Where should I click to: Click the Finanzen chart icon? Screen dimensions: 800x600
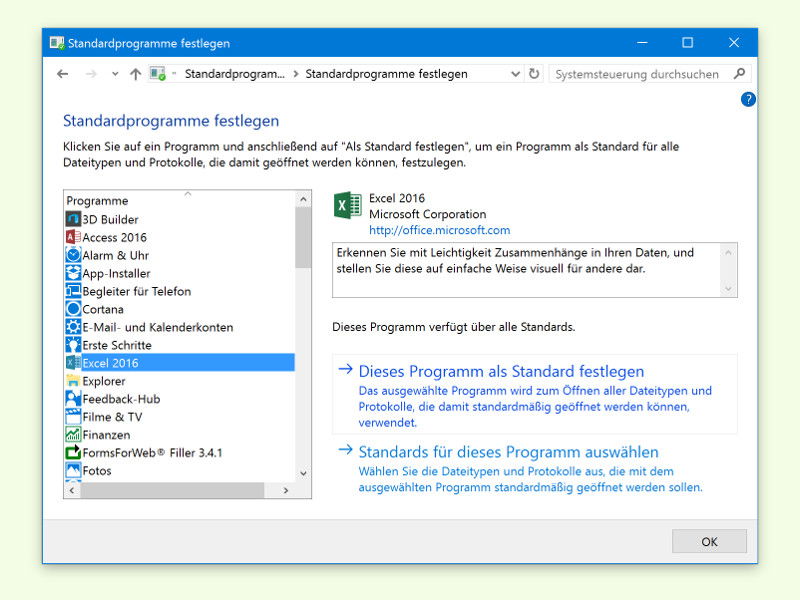pos(73,435)
